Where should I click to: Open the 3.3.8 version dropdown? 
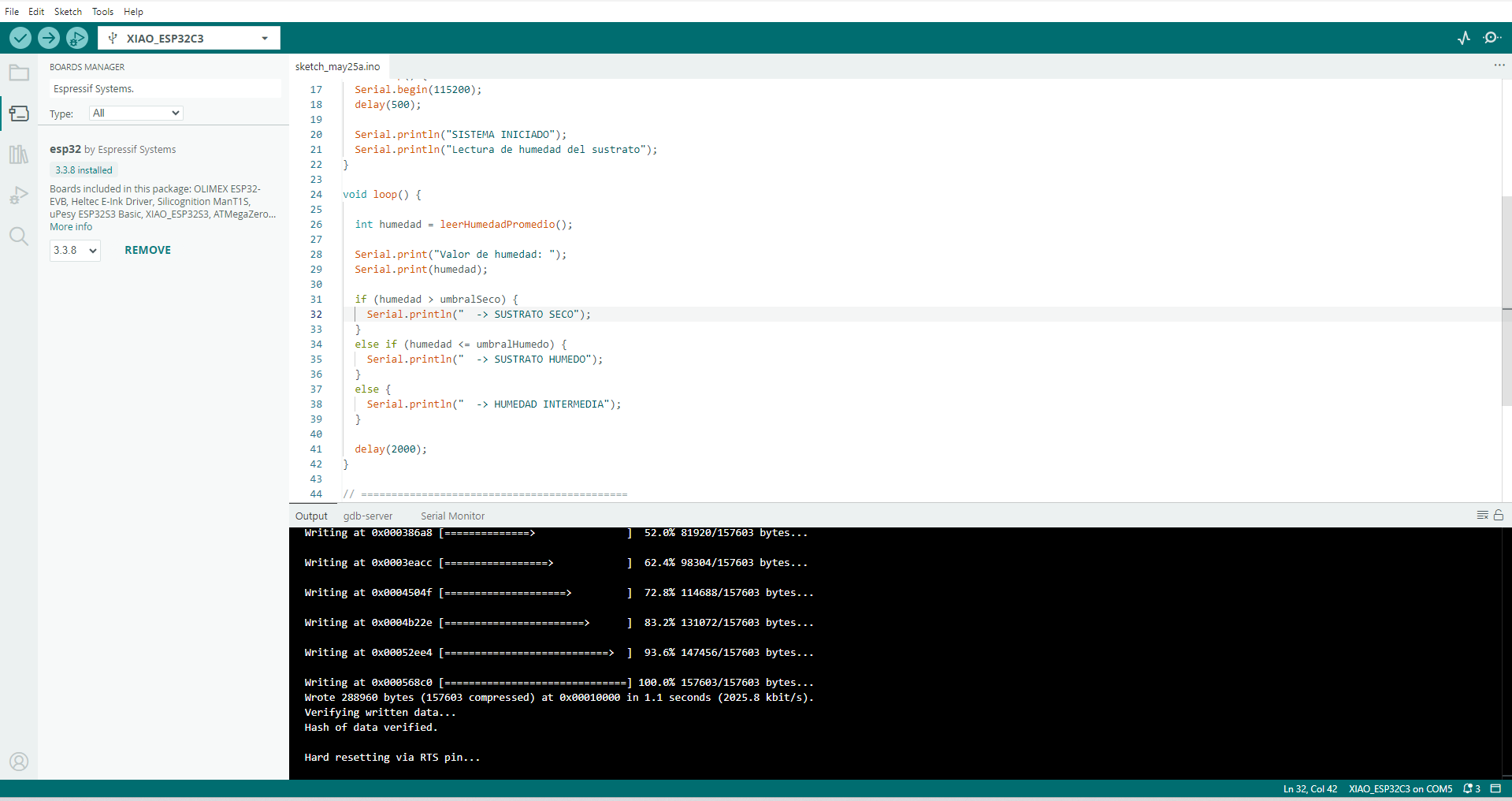click(x=75, y=250)
